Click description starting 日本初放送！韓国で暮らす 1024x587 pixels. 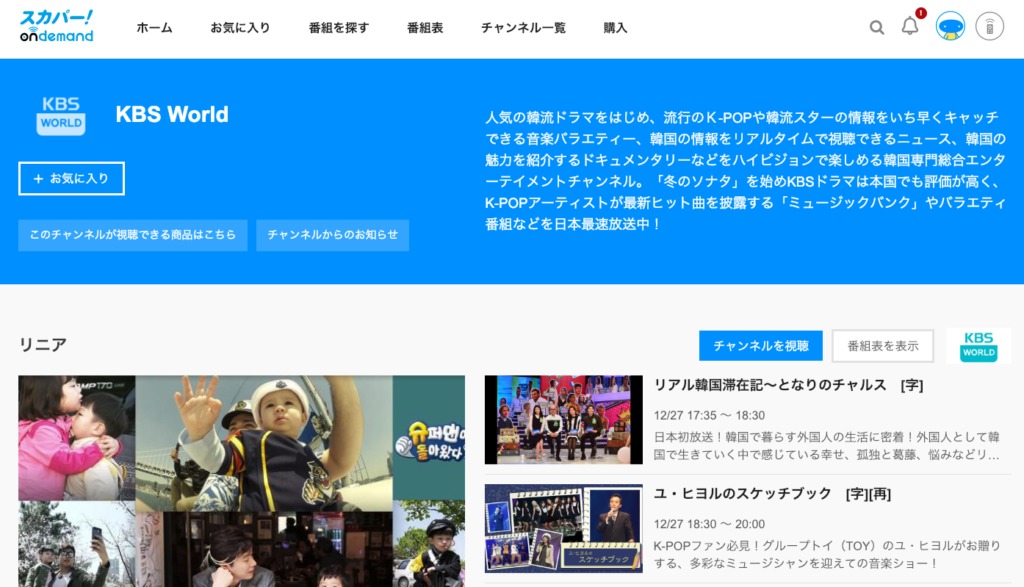827,445
